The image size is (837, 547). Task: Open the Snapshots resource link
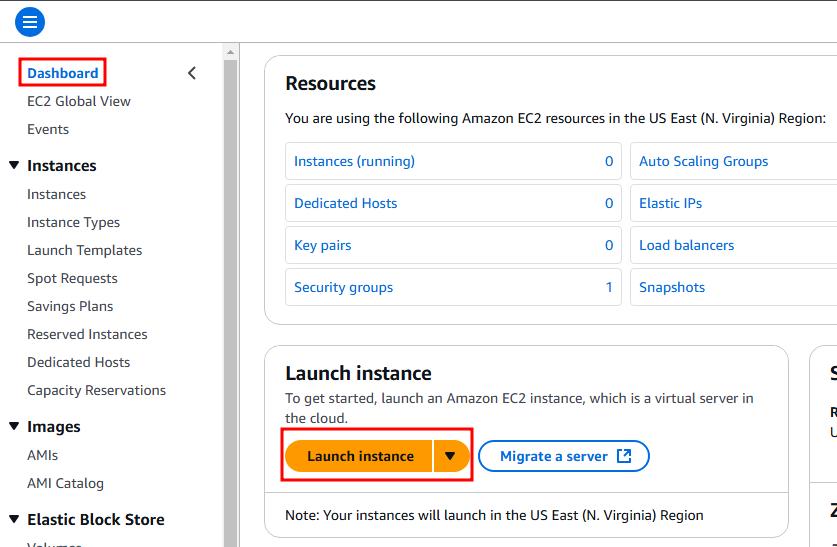pos(672,287)
